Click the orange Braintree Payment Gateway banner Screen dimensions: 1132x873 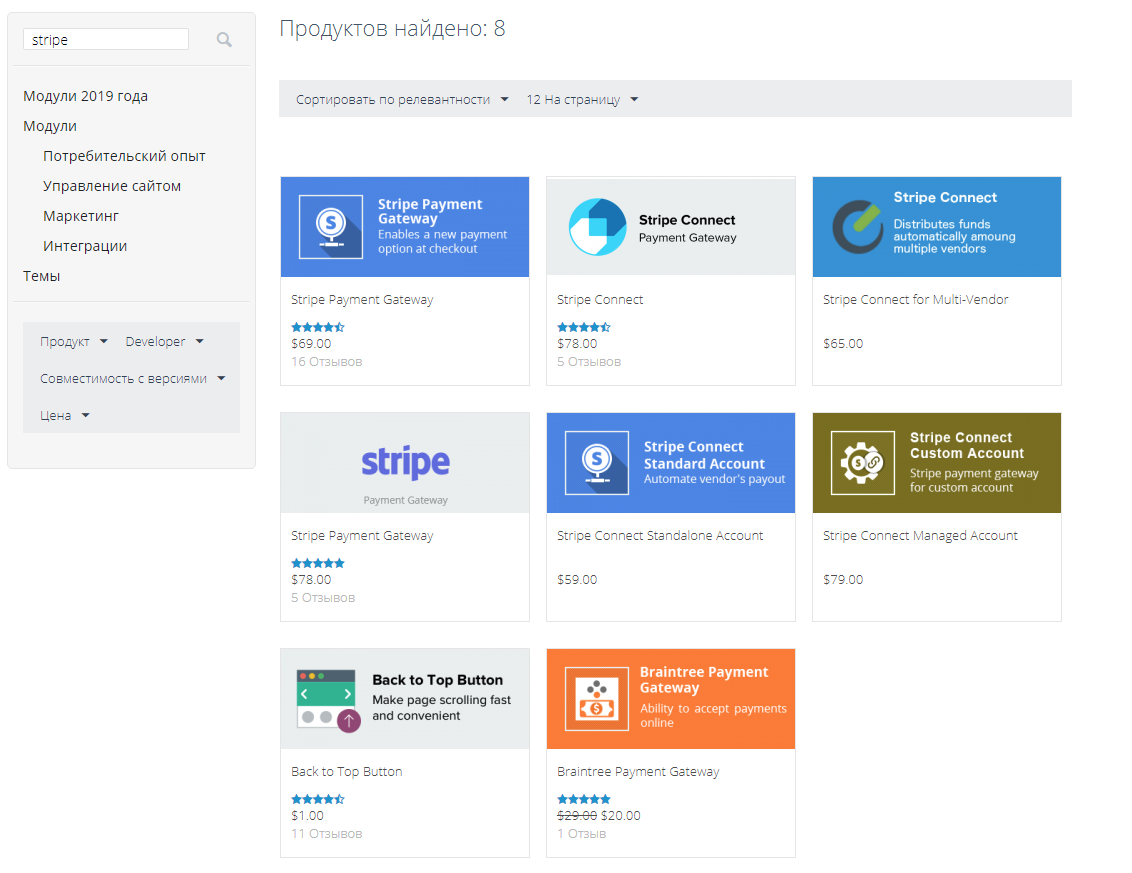(x=671, y=699)
